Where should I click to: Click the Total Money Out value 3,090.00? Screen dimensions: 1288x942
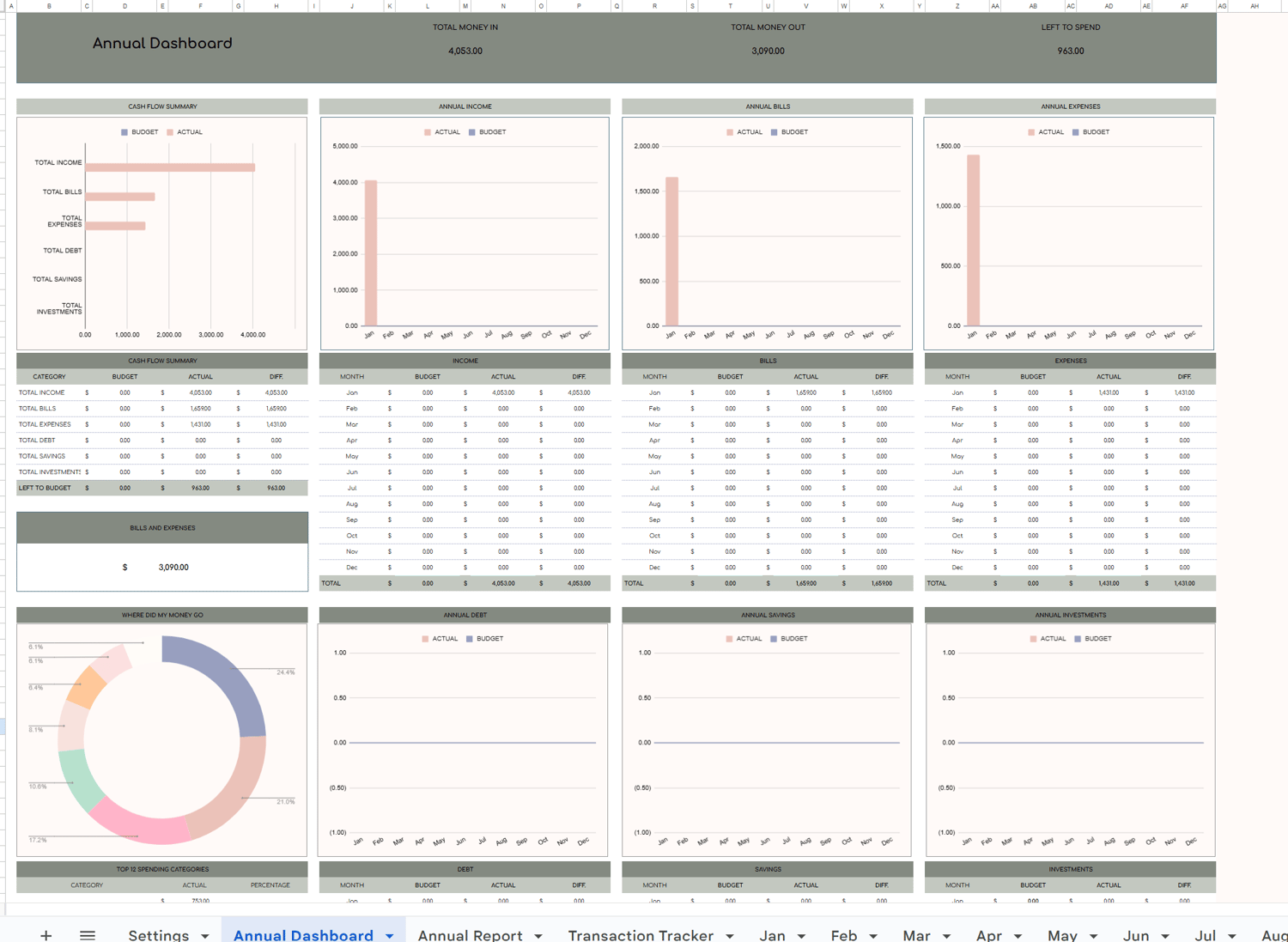click(768, 51)
